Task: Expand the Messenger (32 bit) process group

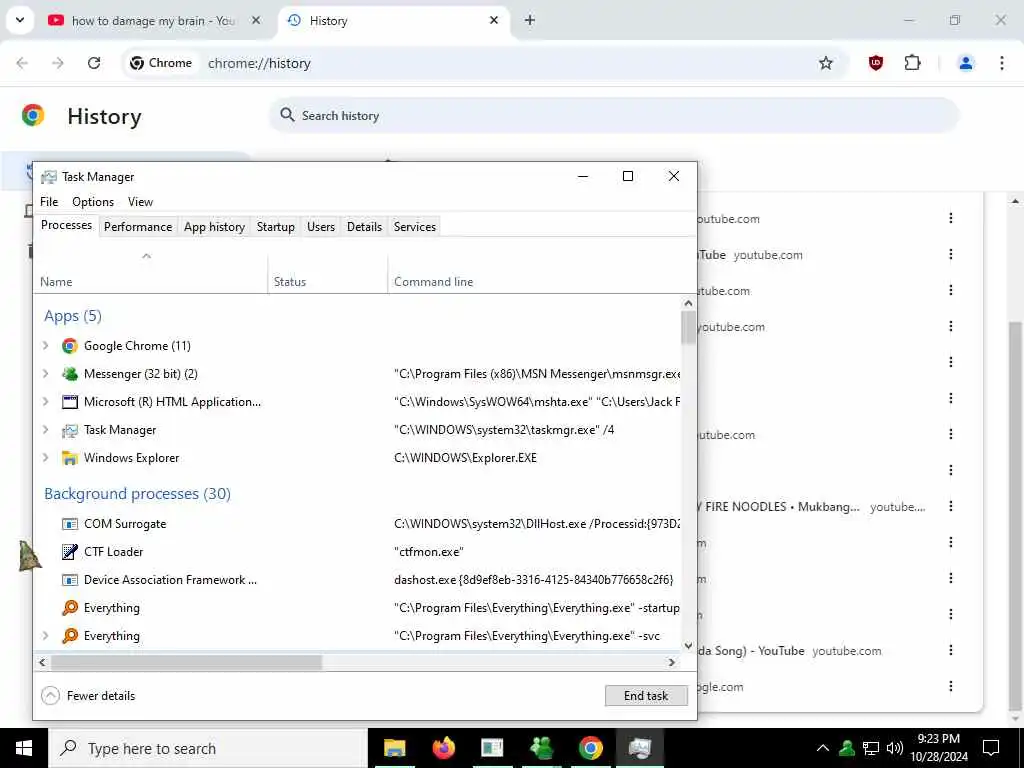Action: (46, 374)
